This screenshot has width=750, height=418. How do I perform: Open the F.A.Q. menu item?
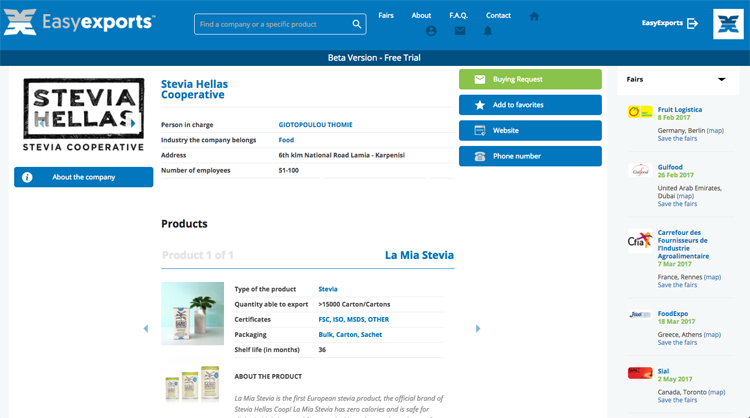point(458,15)
